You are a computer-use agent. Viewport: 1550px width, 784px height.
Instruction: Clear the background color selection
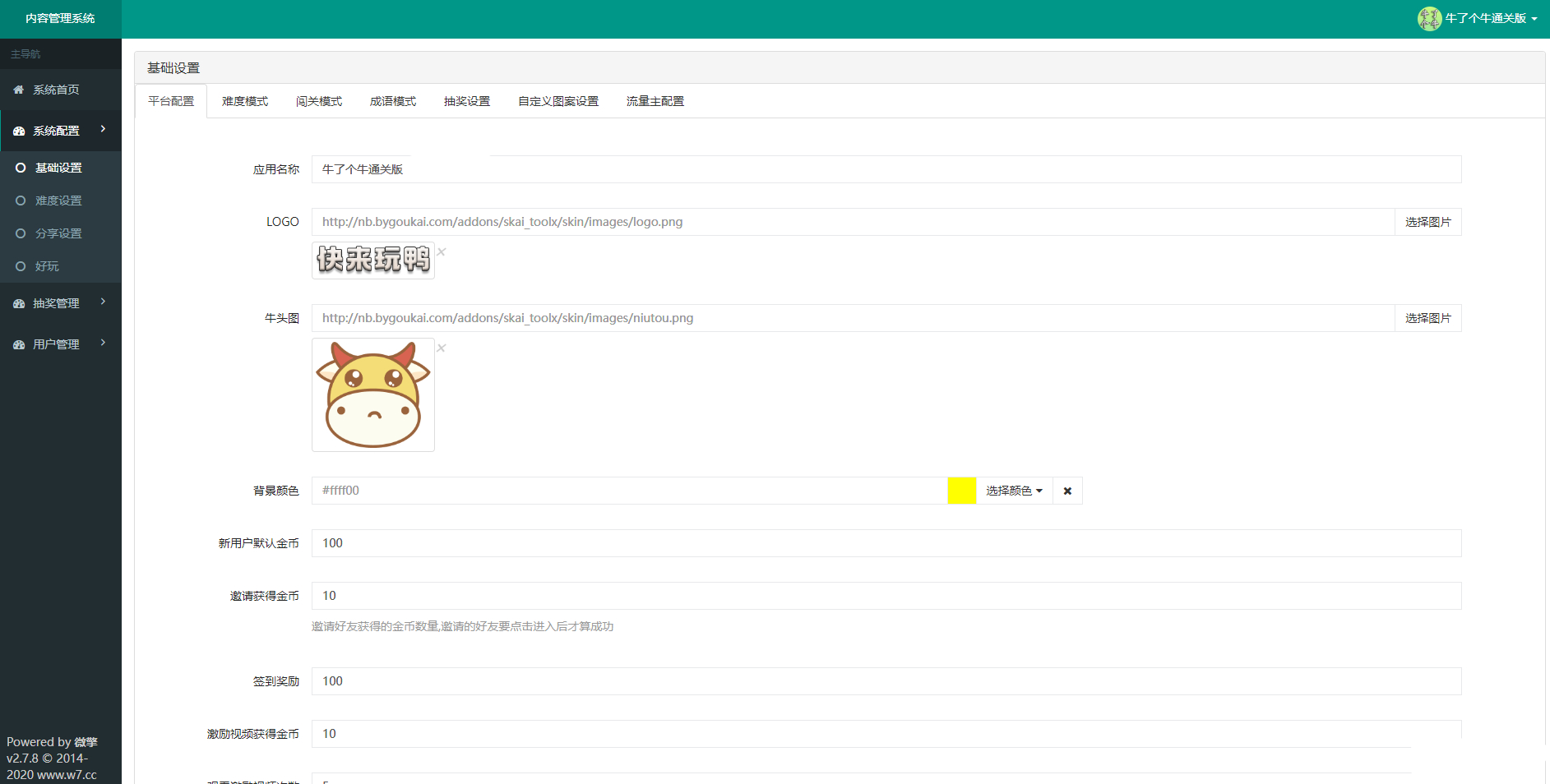click(x=1067, y=490)
